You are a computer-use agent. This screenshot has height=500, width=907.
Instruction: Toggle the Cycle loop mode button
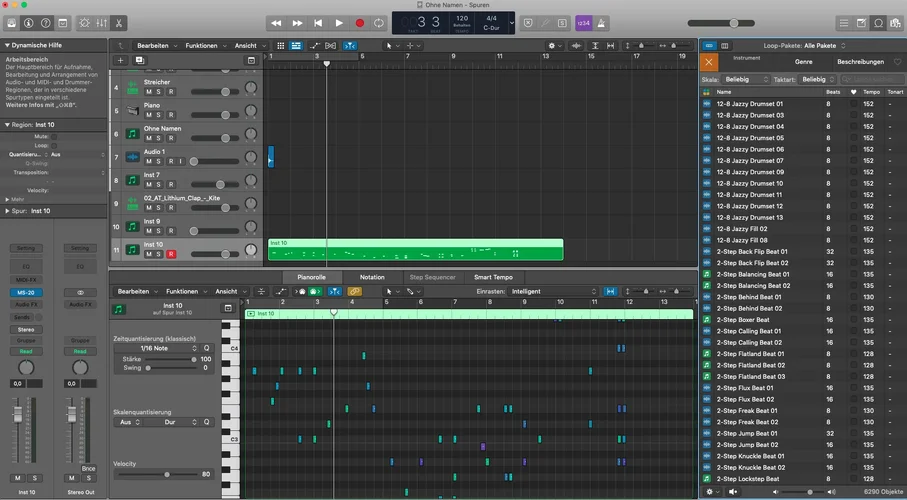[x=379, y=23]
